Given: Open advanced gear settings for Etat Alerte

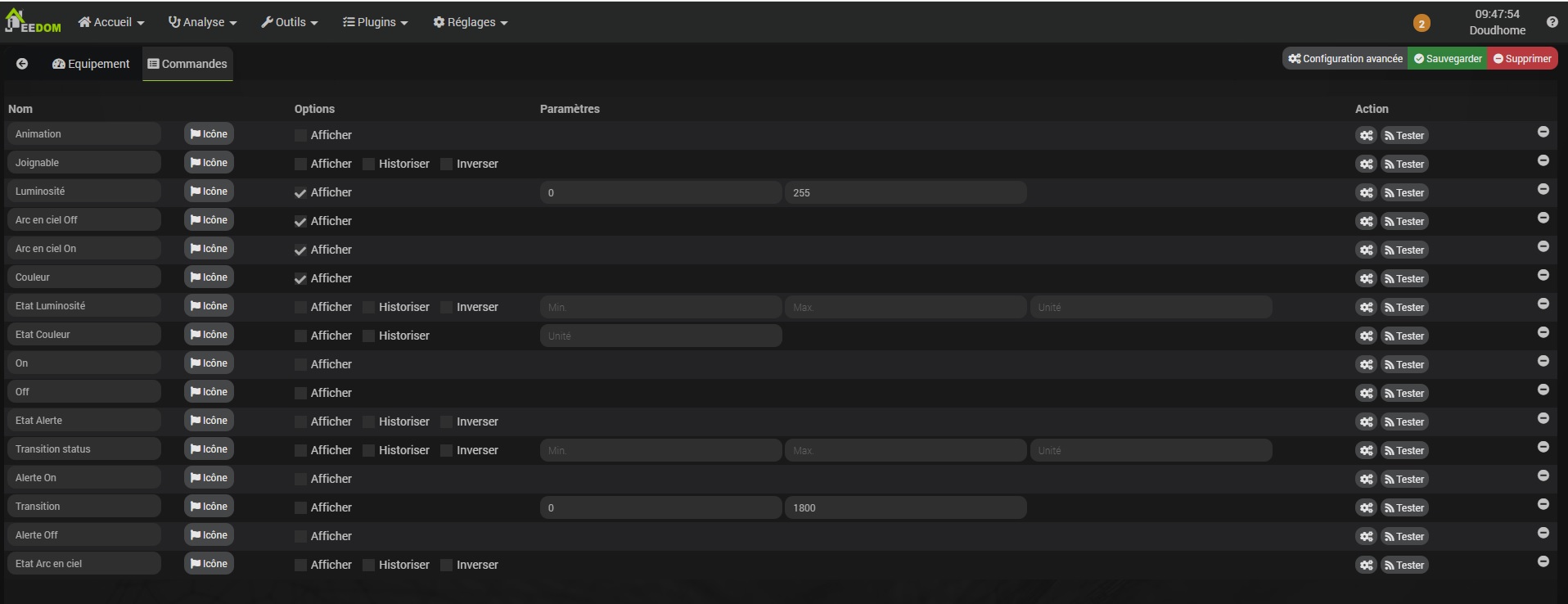Looking at the screenshot, I should (x=1366, y=422).
